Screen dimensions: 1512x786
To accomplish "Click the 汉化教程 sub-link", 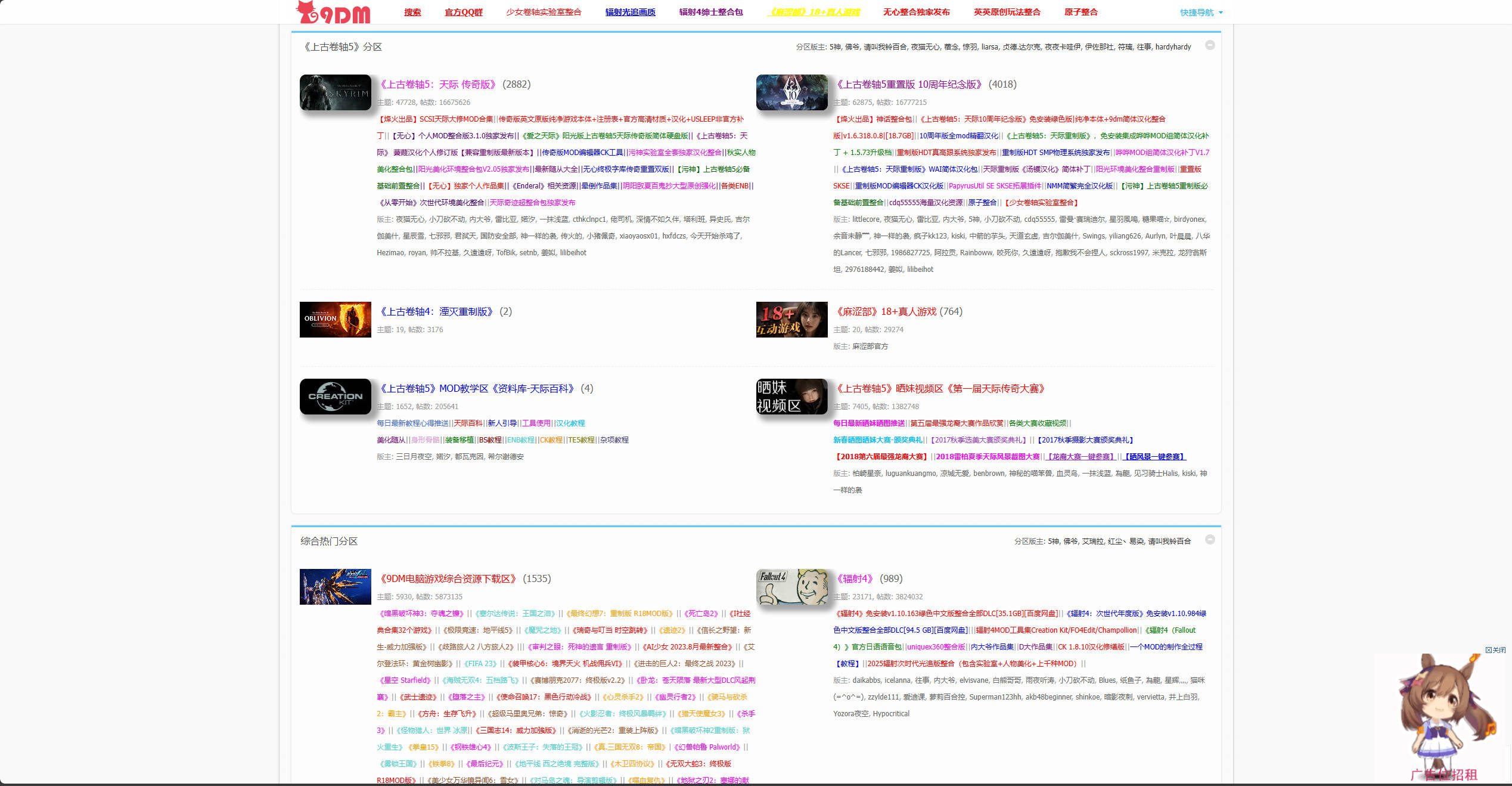I will (570, 423).
